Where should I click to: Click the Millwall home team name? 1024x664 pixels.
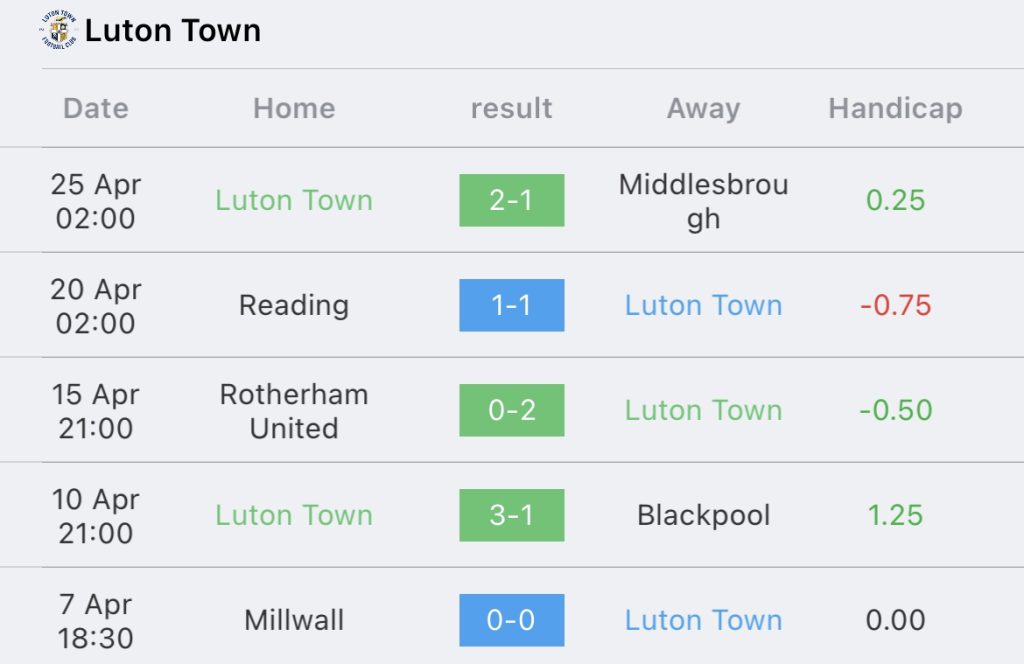(294, 620)
